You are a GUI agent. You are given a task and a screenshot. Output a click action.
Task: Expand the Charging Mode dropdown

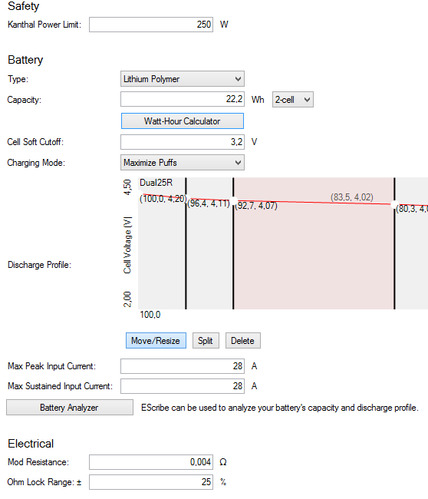click(x=182, y=163)
